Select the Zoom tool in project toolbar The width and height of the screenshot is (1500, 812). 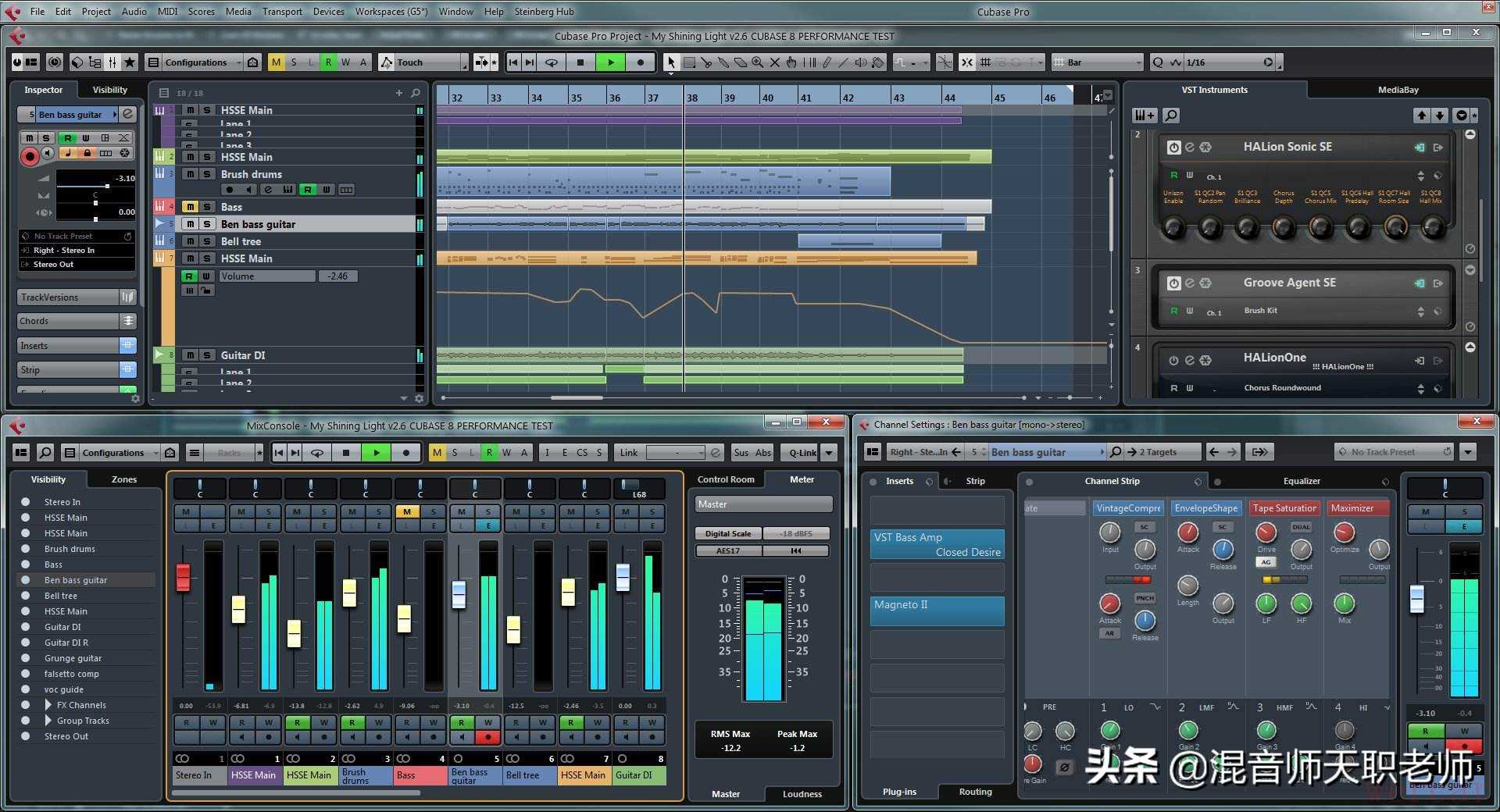coord(757,62)
